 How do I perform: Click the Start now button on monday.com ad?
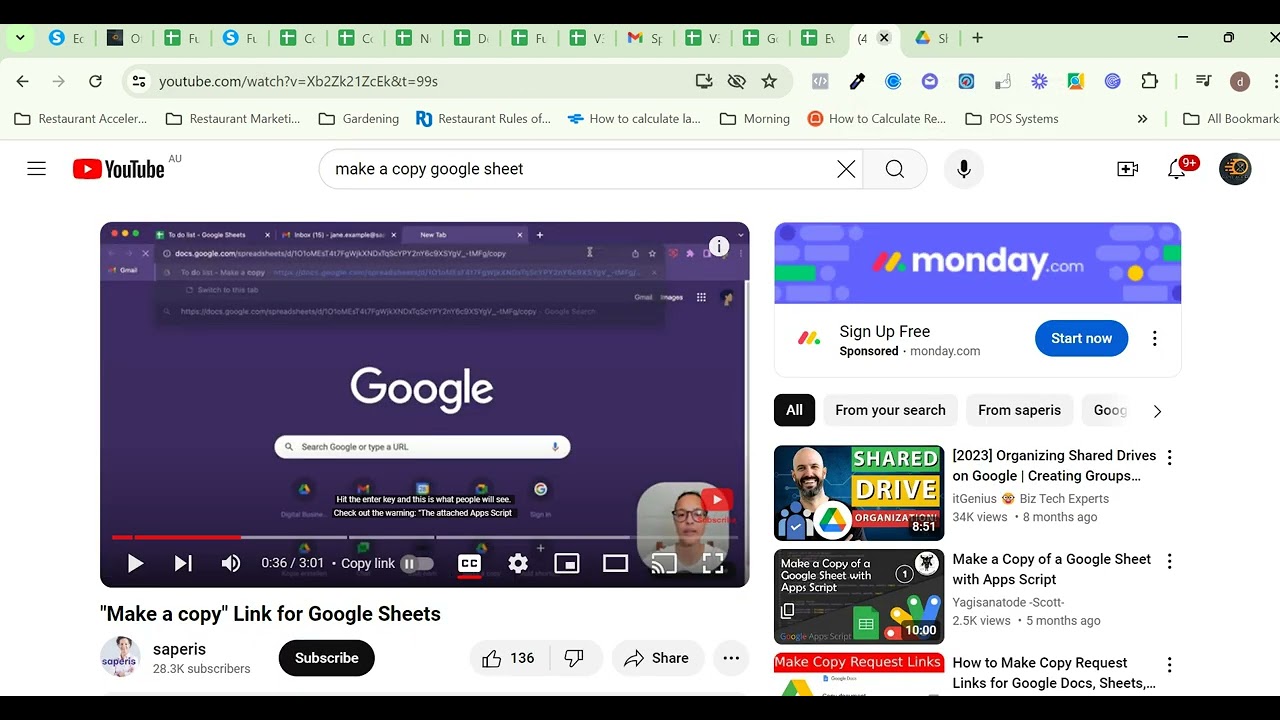pos(1081,339)
